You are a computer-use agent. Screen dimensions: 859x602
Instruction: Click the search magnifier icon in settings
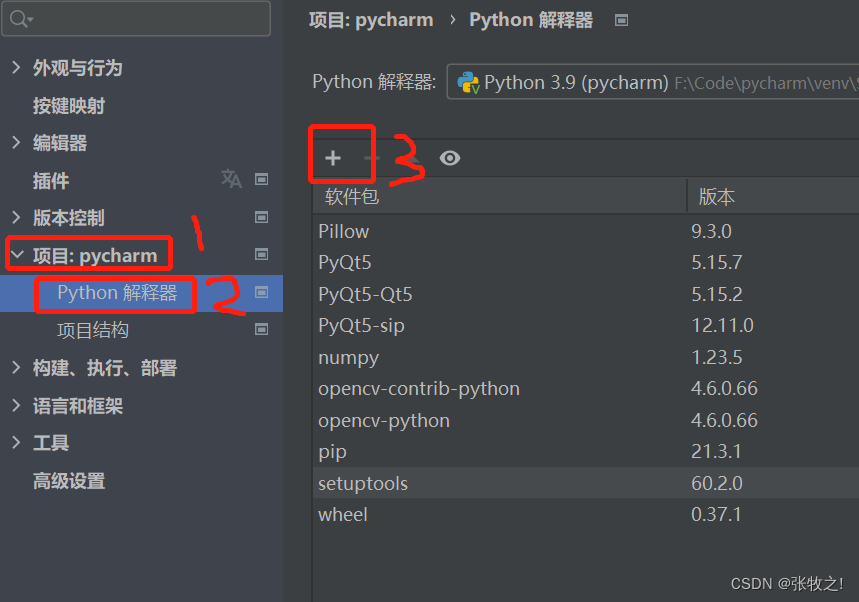tap(21, 19)
